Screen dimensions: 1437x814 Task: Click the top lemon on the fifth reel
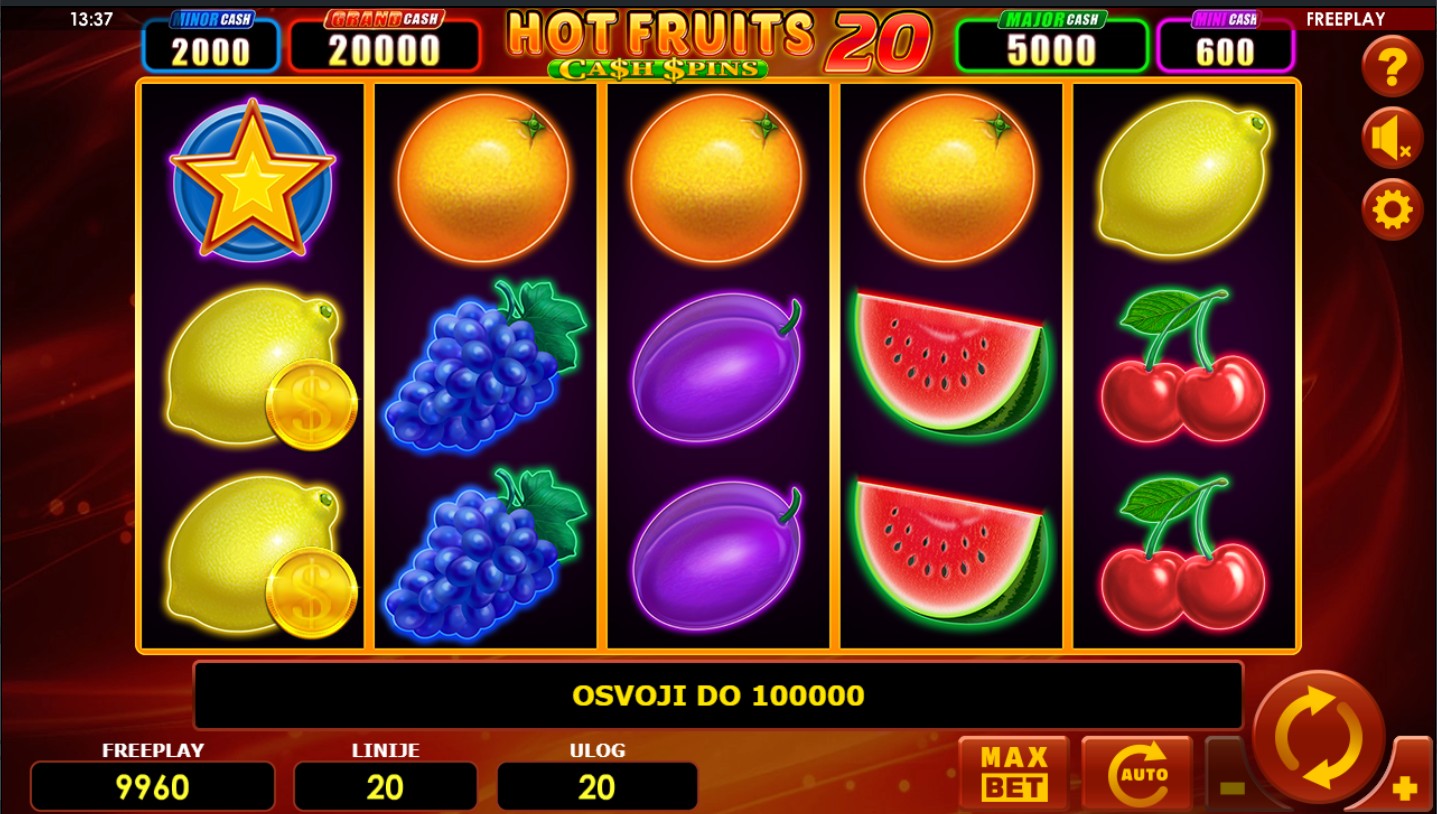pos(1185,177)
